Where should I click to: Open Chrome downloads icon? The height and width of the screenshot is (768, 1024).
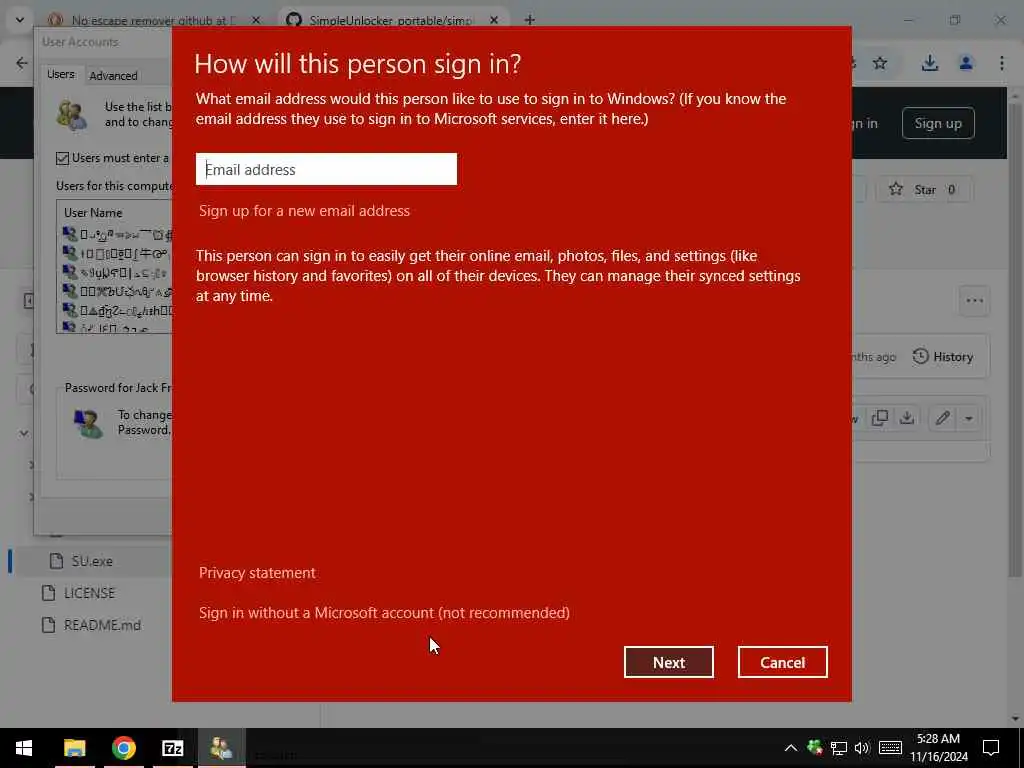point(930,63)
